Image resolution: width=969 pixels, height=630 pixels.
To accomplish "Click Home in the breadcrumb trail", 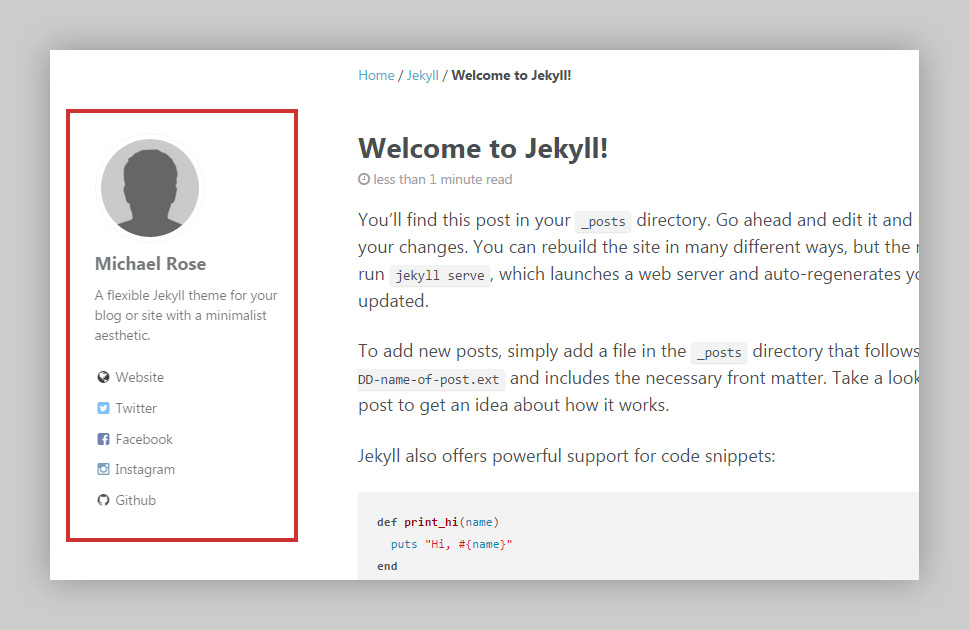I will (375, 75).
